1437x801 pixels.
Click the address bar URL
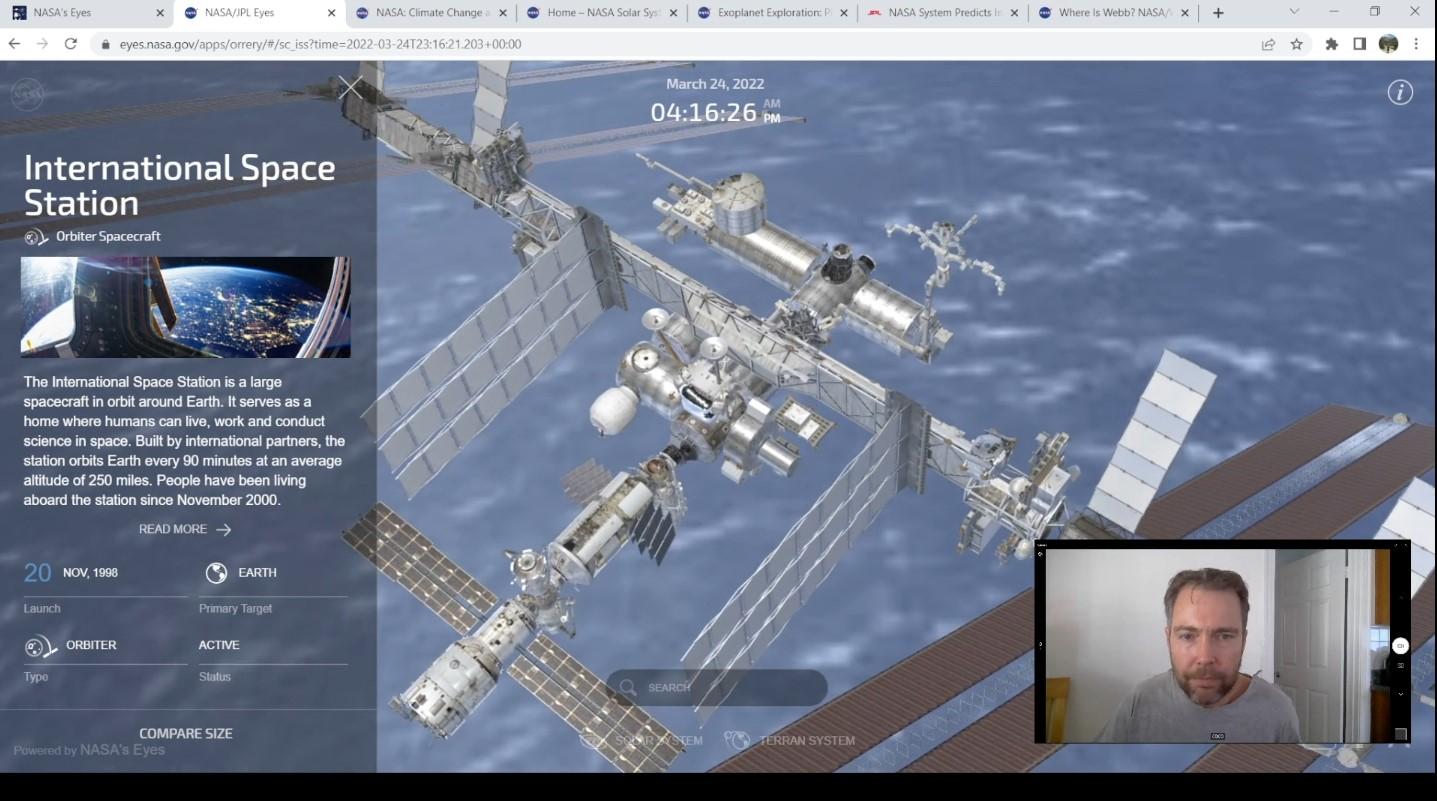pyautogui.click(x=320, y=44)
